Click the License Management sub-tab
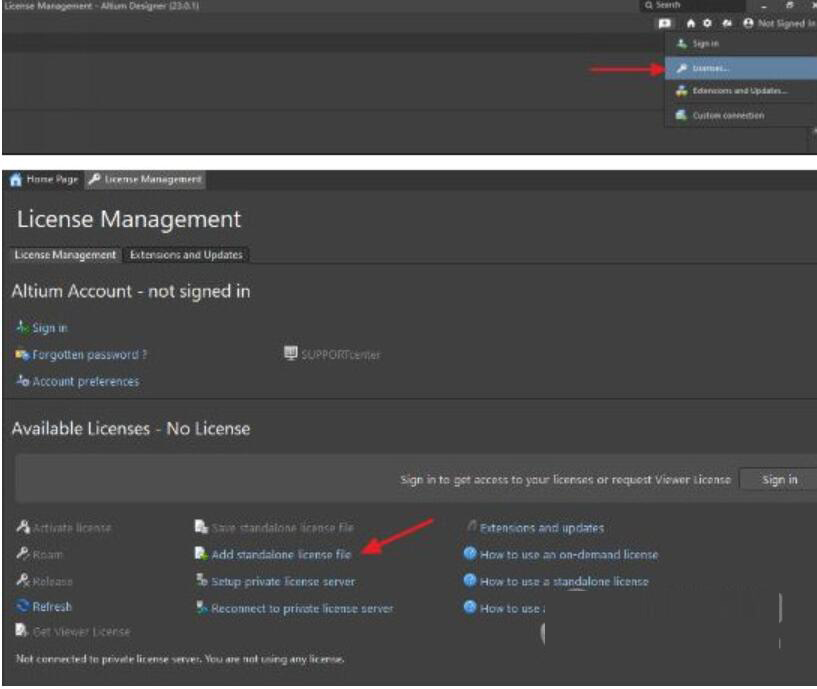The height and width of the screenshot is (689, 817). 65,255
